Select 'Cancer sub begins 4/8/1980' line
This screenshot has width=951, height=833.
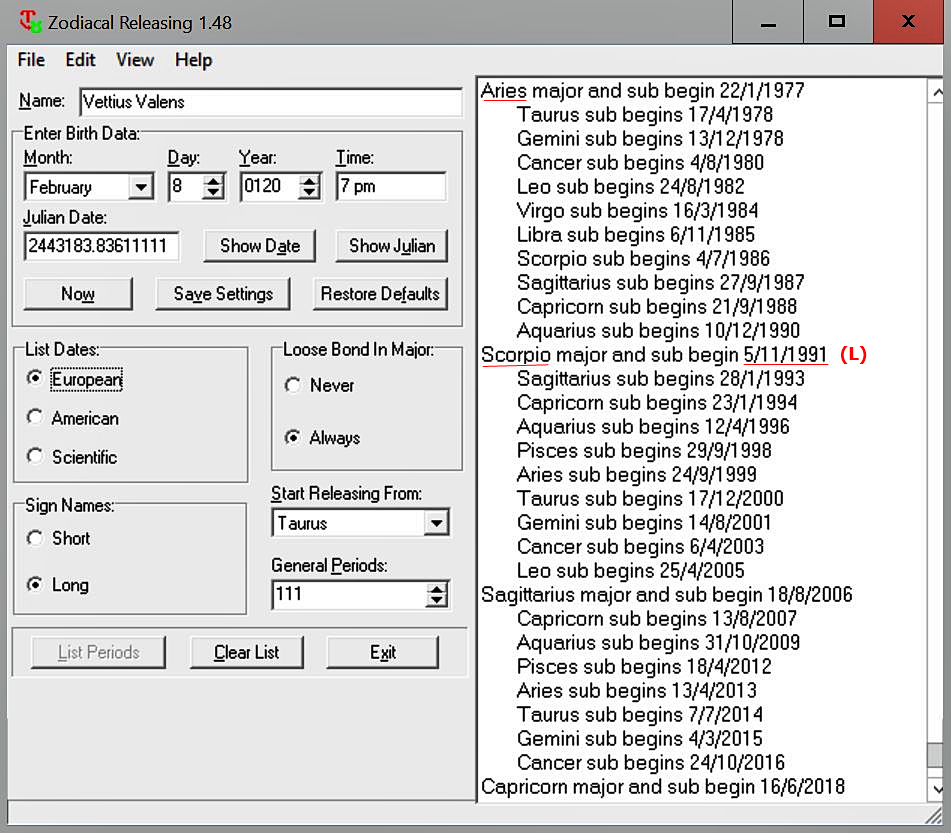pos(640,163)
